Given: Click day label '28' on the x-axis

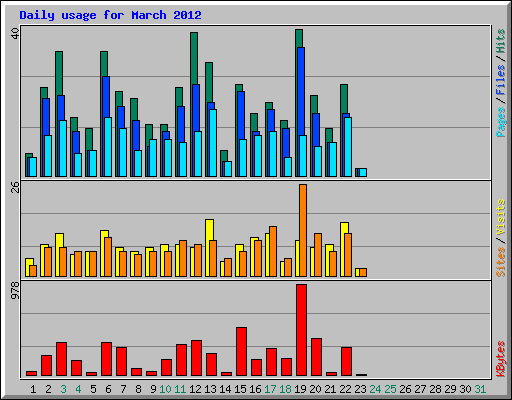Looking at the screenshot, I should (x=435, y=389).
